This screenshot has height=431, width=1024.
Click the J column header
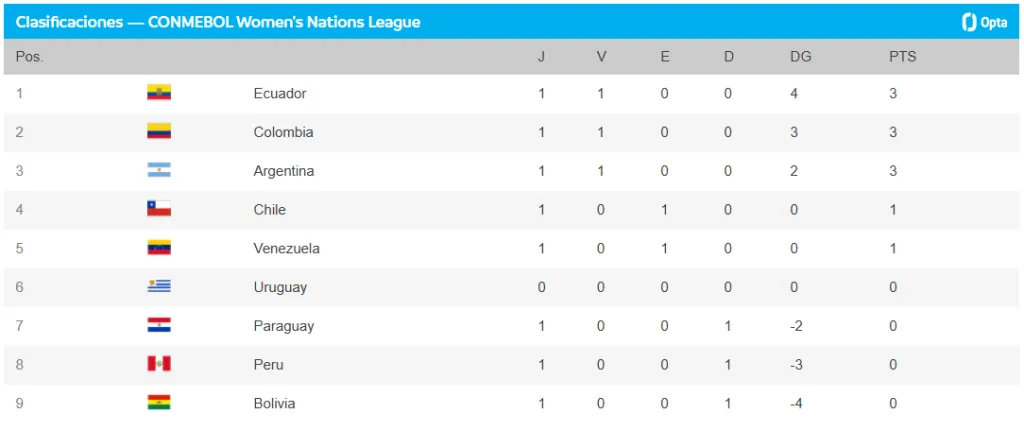(x=541, y=57)
